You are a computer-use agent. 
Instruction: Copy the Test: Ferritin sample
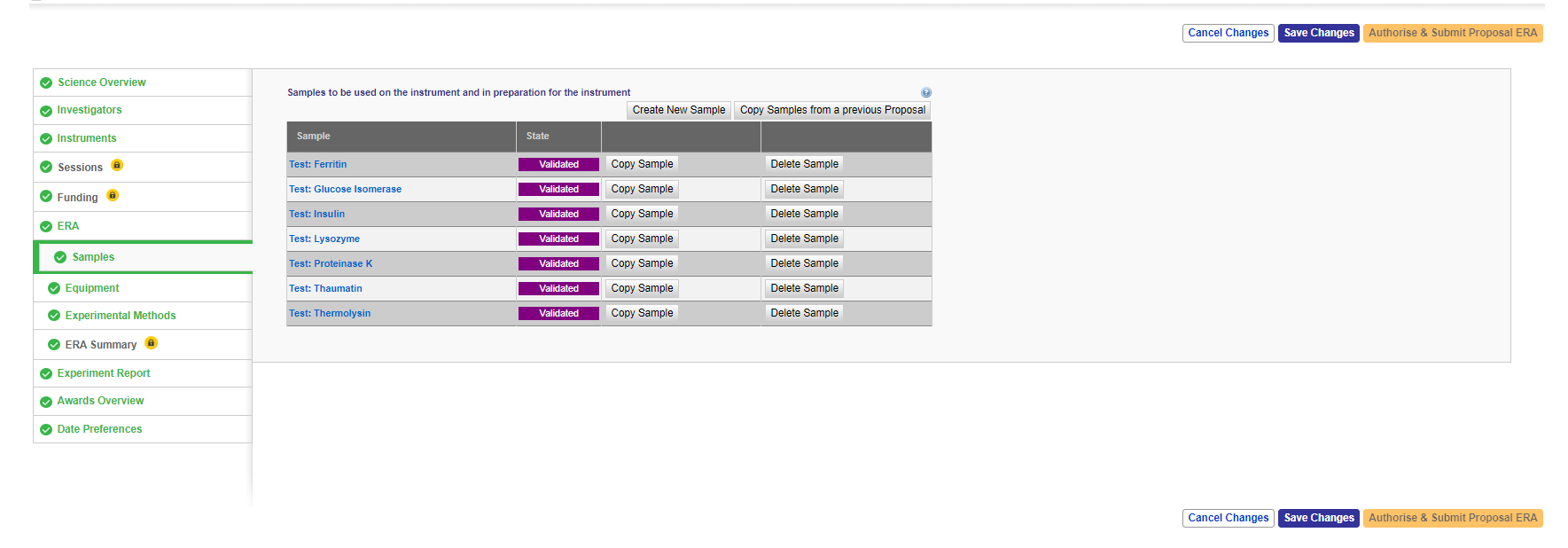pyautogui.click(x=642, y=164)
